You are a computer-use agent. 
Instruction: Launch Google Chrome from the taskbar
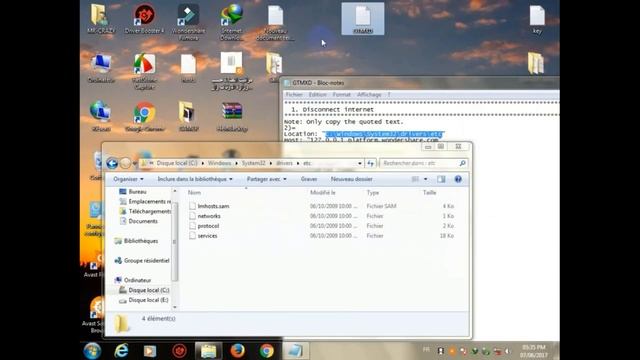coord(267,351)
